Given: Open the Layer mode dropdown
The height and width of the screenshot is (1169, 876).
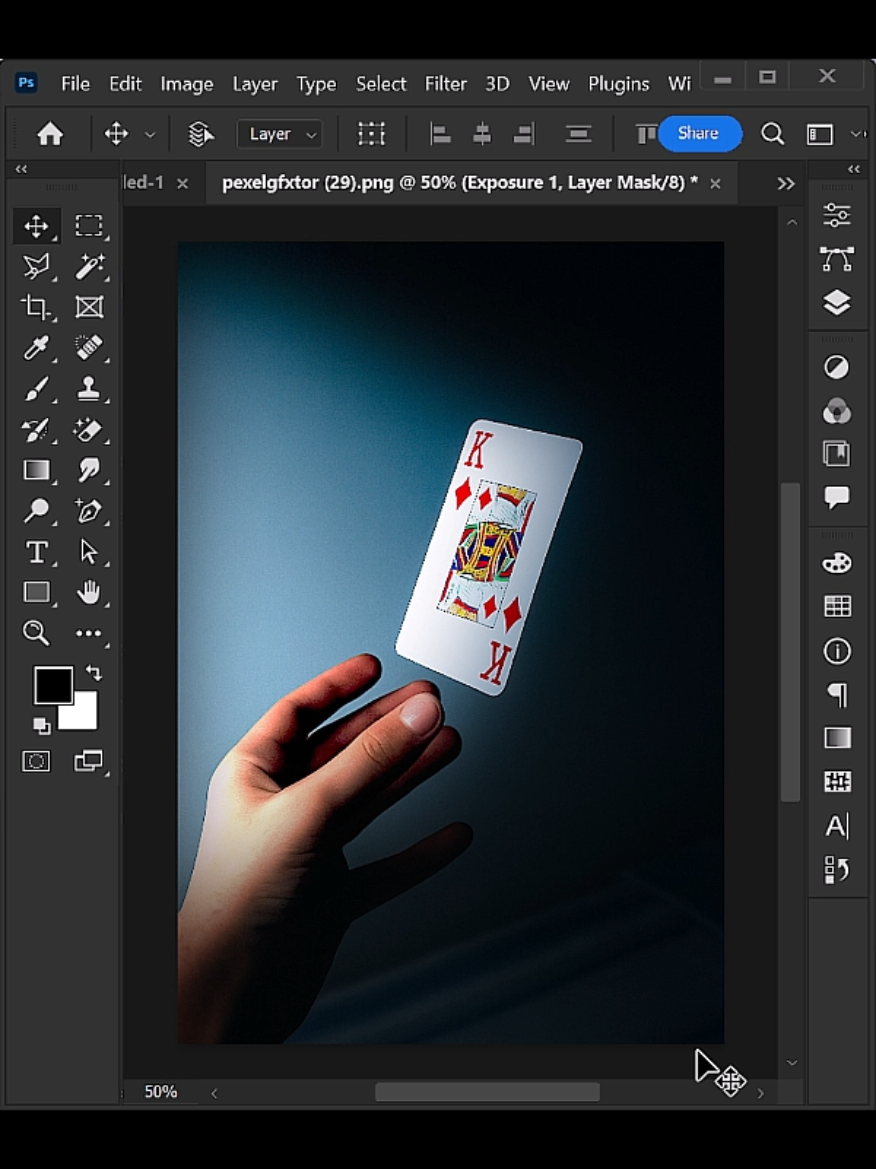Looking at the screenshot, I should 279,134.
